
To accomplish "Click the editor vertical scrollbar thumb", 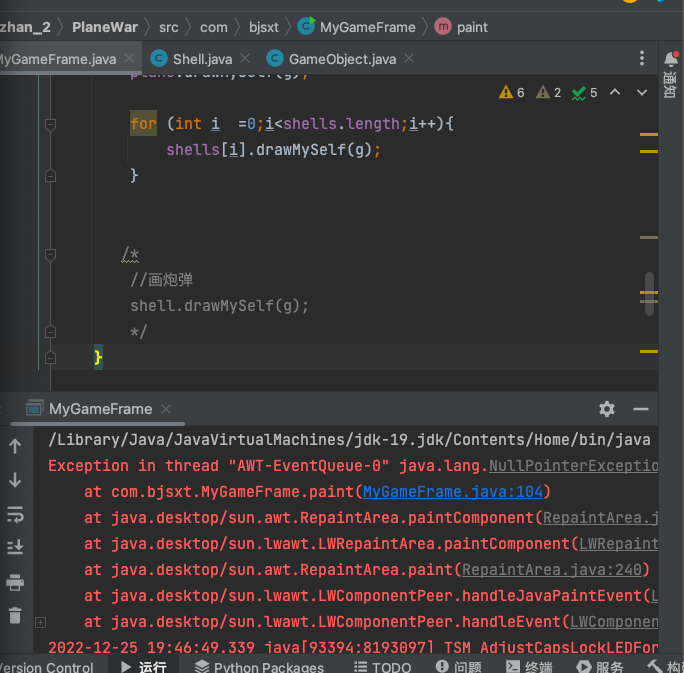I will pyautogui.click(x=649, y=294).
